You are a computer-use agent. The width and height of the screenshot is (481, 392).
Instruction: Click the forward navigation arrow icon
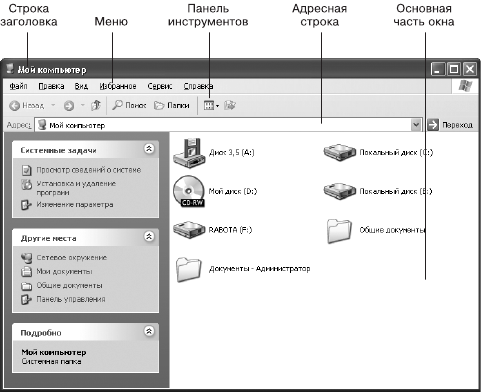(69, 106)
